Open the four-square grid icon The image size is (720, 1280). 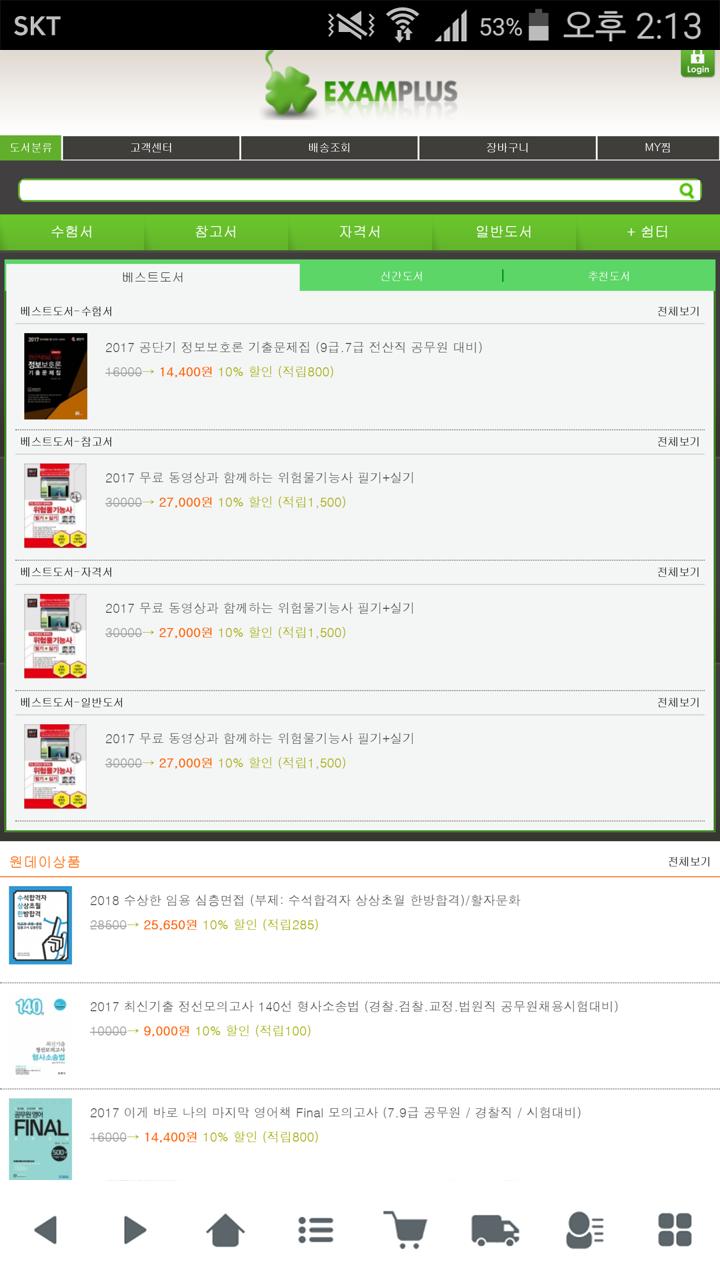pyautogui.click(x=675, y=1230)
